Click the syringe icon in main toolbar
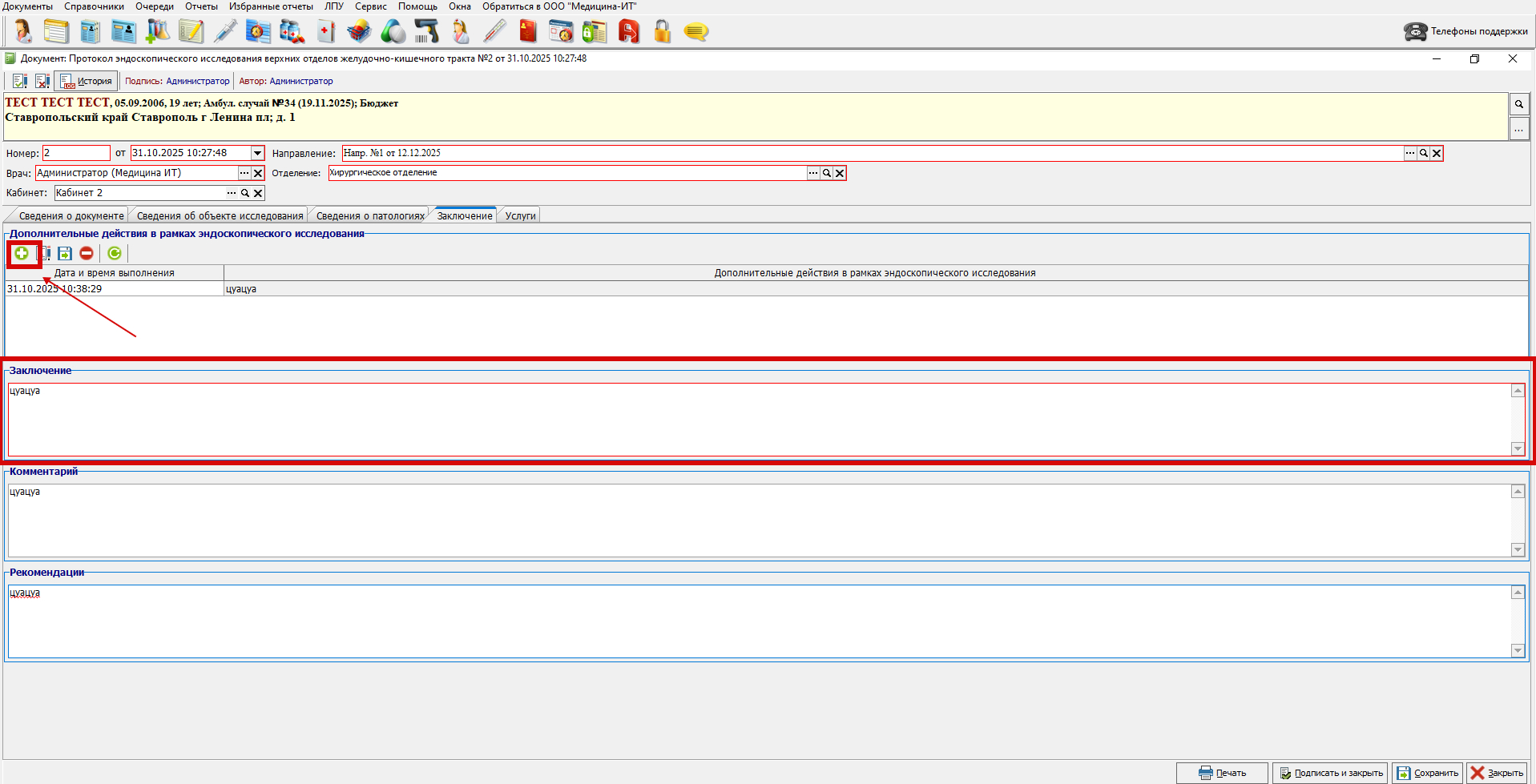Viewport: 1536px width, 784px height. pos(225,32)
